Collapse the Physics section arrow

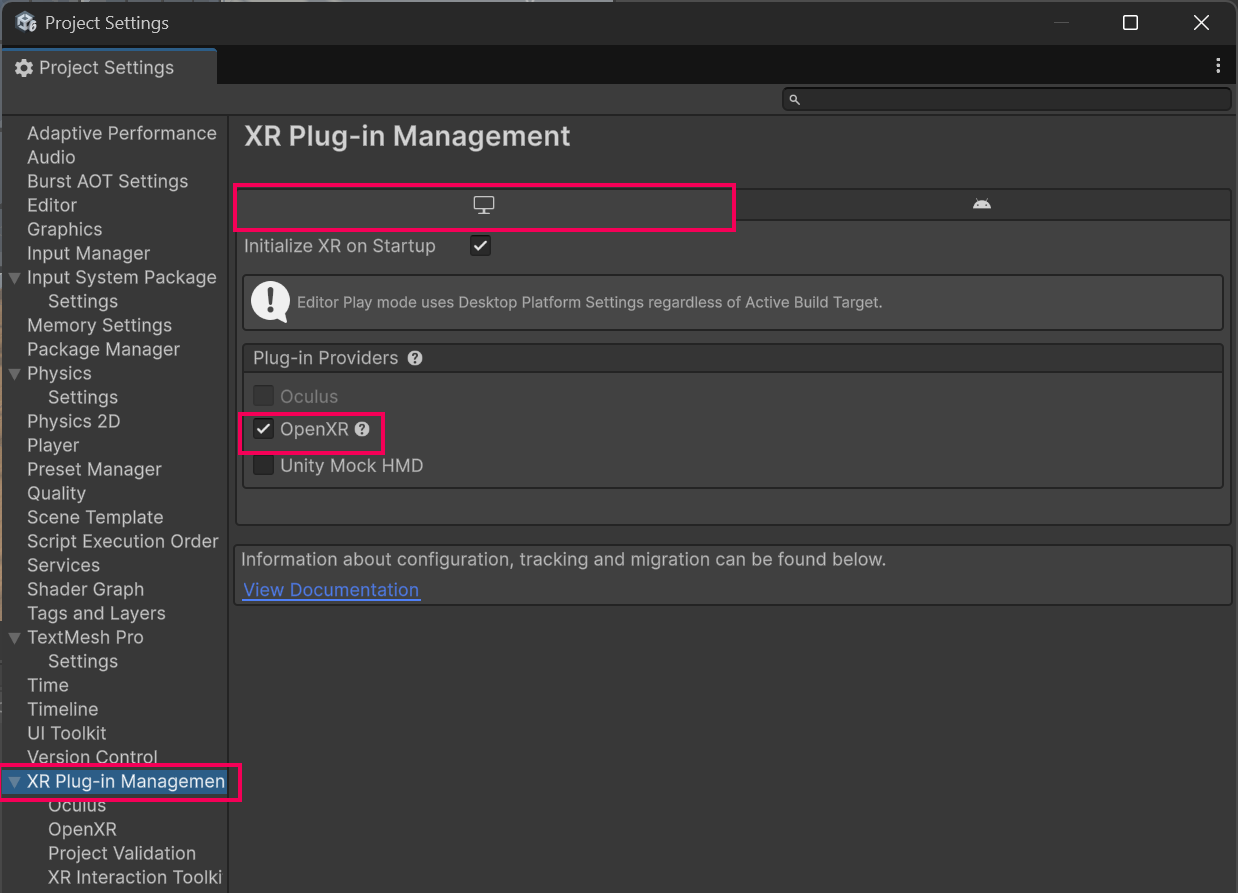14,374
